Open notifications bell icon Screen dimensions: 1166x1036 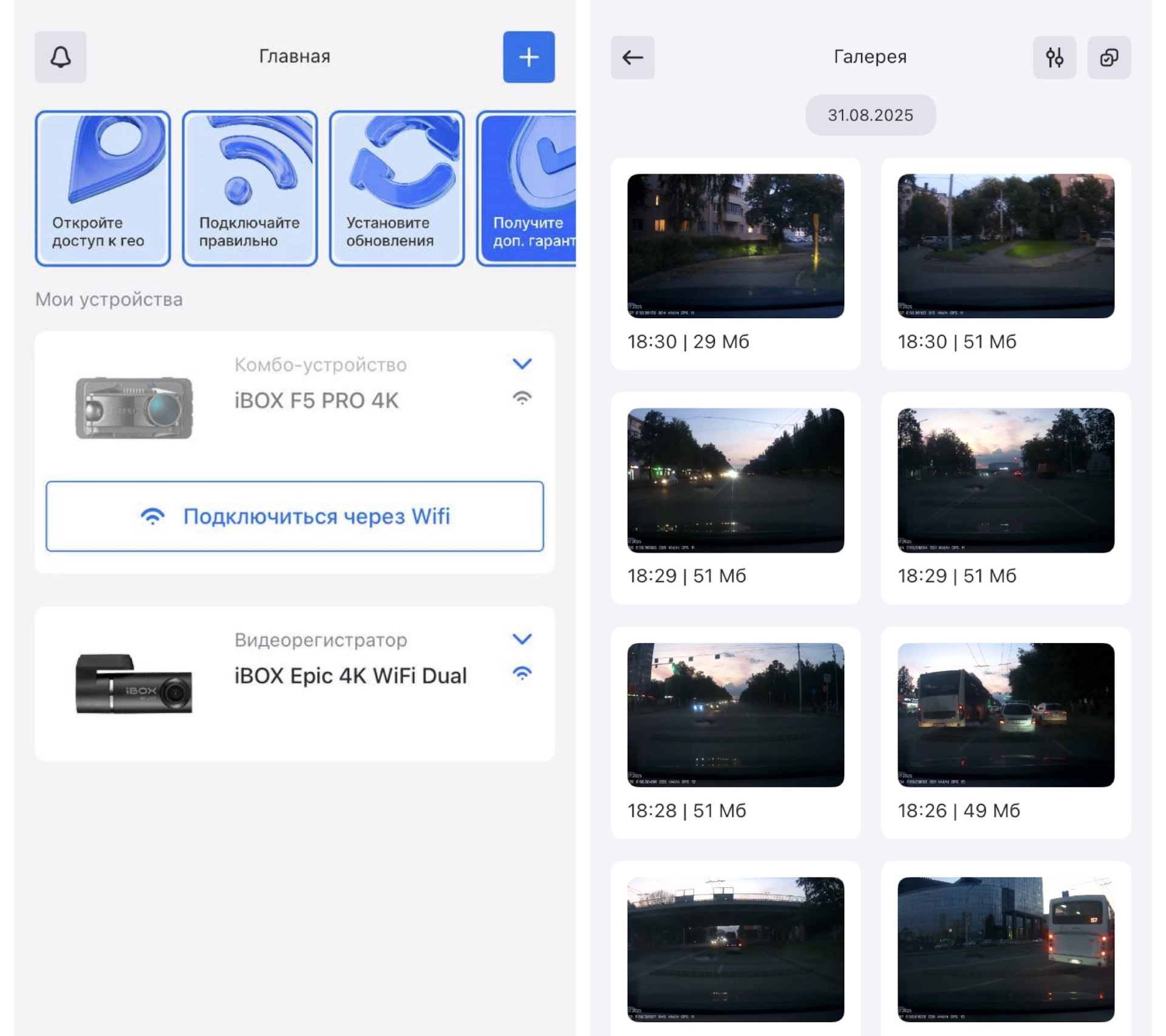point(60,57)
